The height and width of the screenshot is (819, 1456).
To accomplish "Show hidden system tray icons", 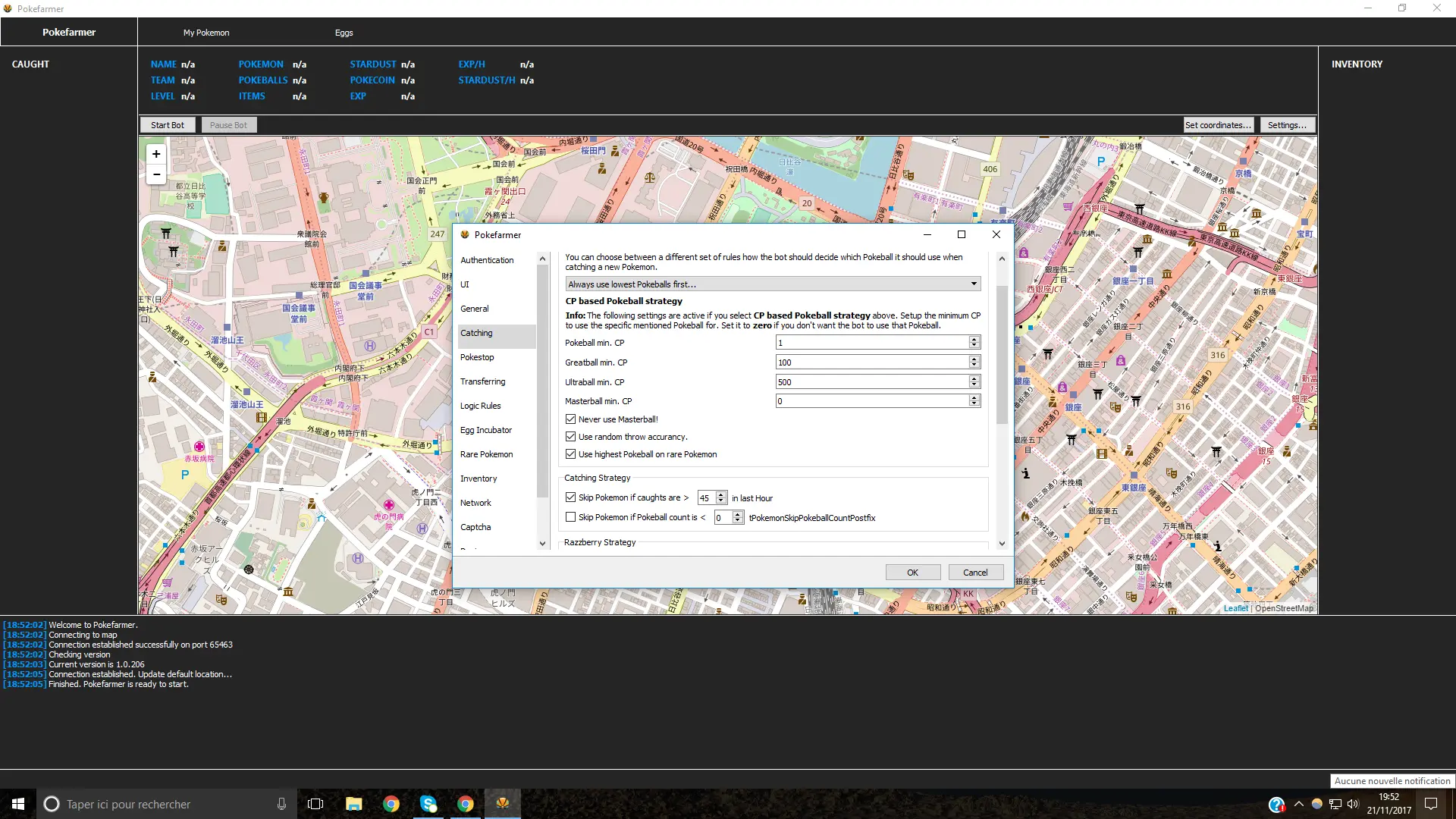I will tap(1299, 804).
